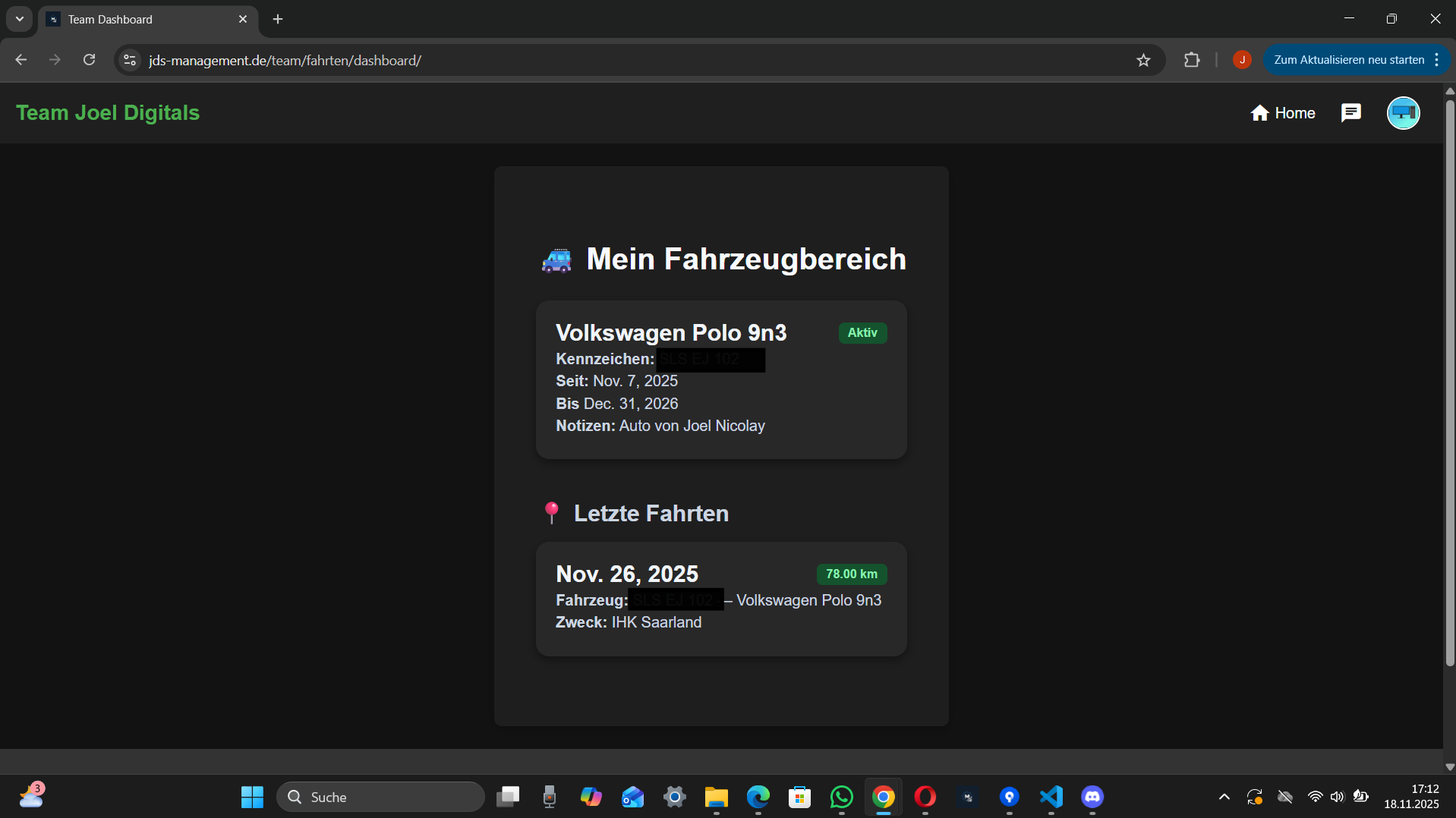Bookmark this page via the star icon
The image size is (1456, 818).
point(1143,60)
